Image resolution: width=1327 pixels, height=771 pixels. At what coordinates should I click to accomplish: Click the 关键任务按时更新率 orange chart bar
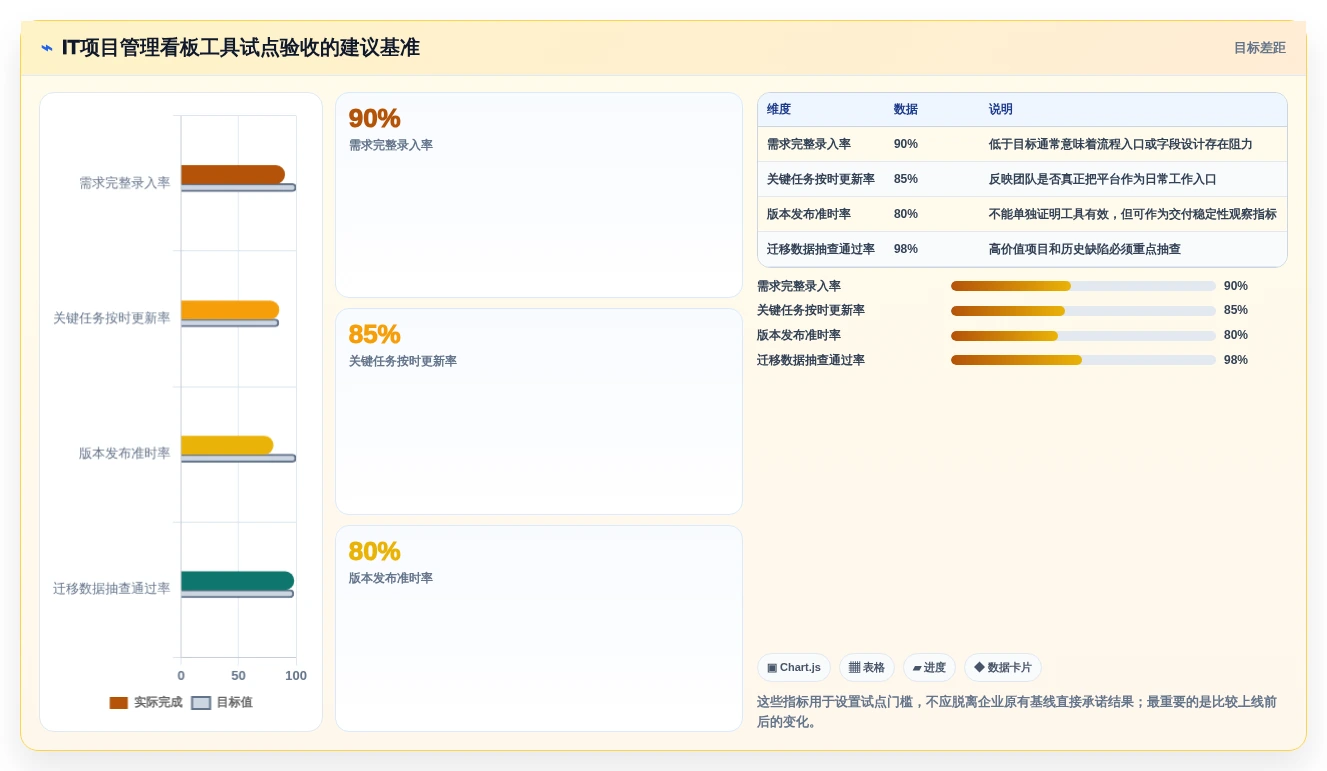(x=230, y=310)
